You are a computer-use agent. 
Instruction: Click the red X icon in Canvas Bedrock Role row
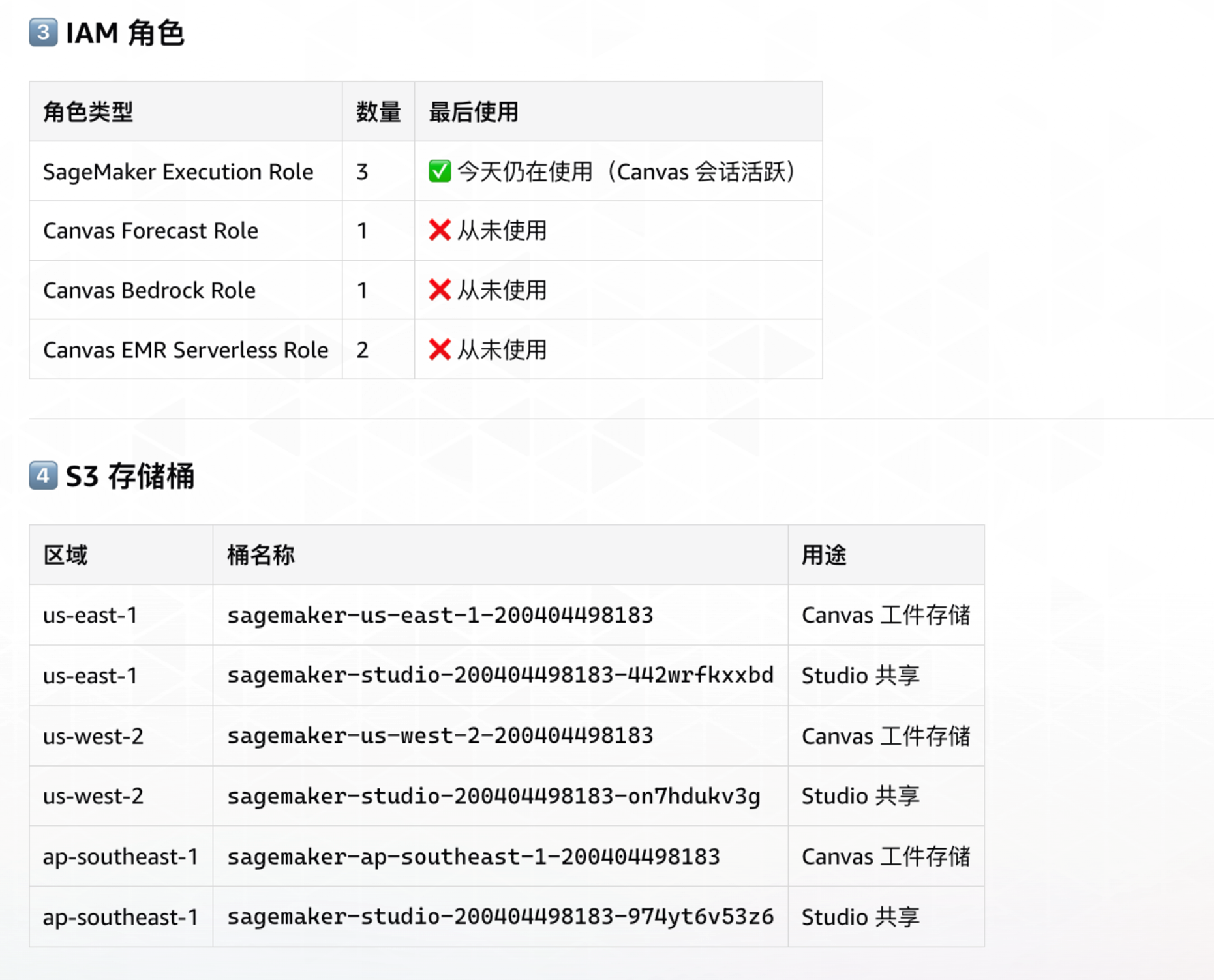tap(440, 290)
